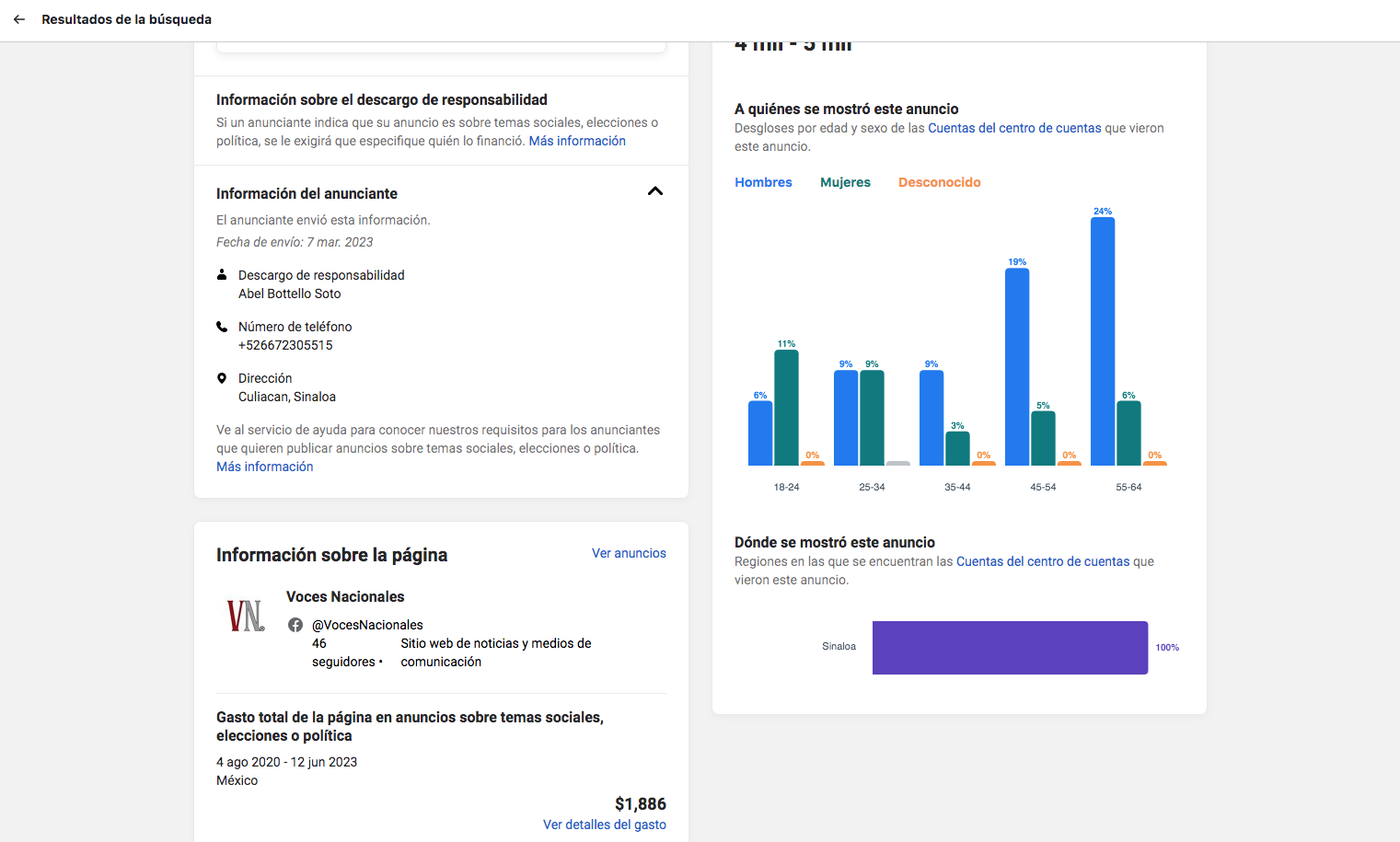Click the phone icon beside Número de teléfono

click(222, 327)
